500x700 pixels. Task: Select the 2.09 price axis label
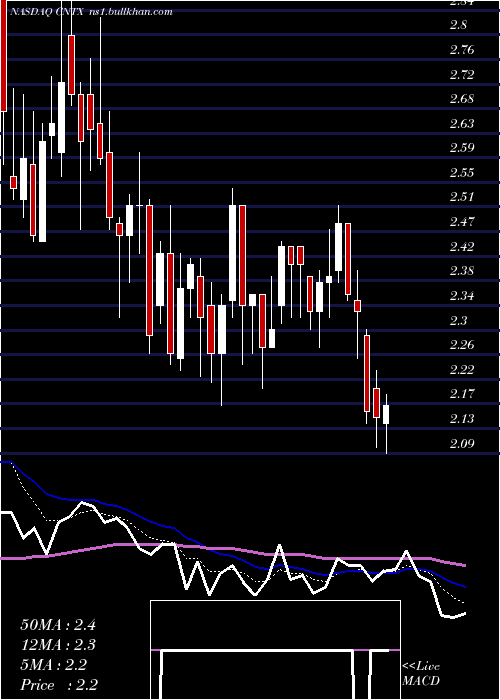tap(462, 444)
